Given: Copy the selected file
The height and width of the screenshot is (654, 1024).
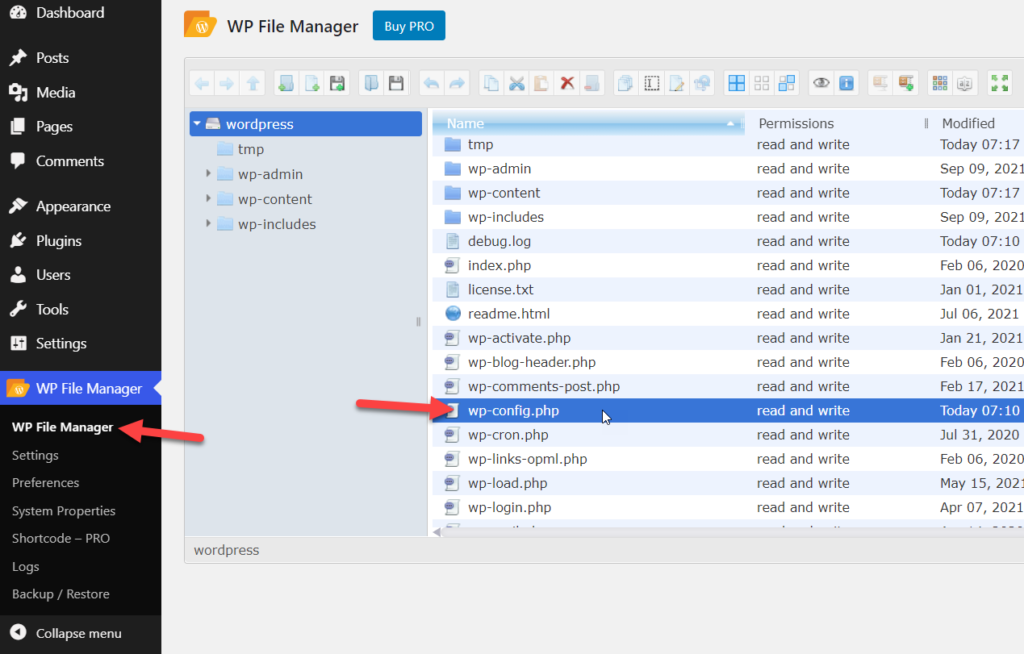Looking at the screenshot, I should click(491, 84).
